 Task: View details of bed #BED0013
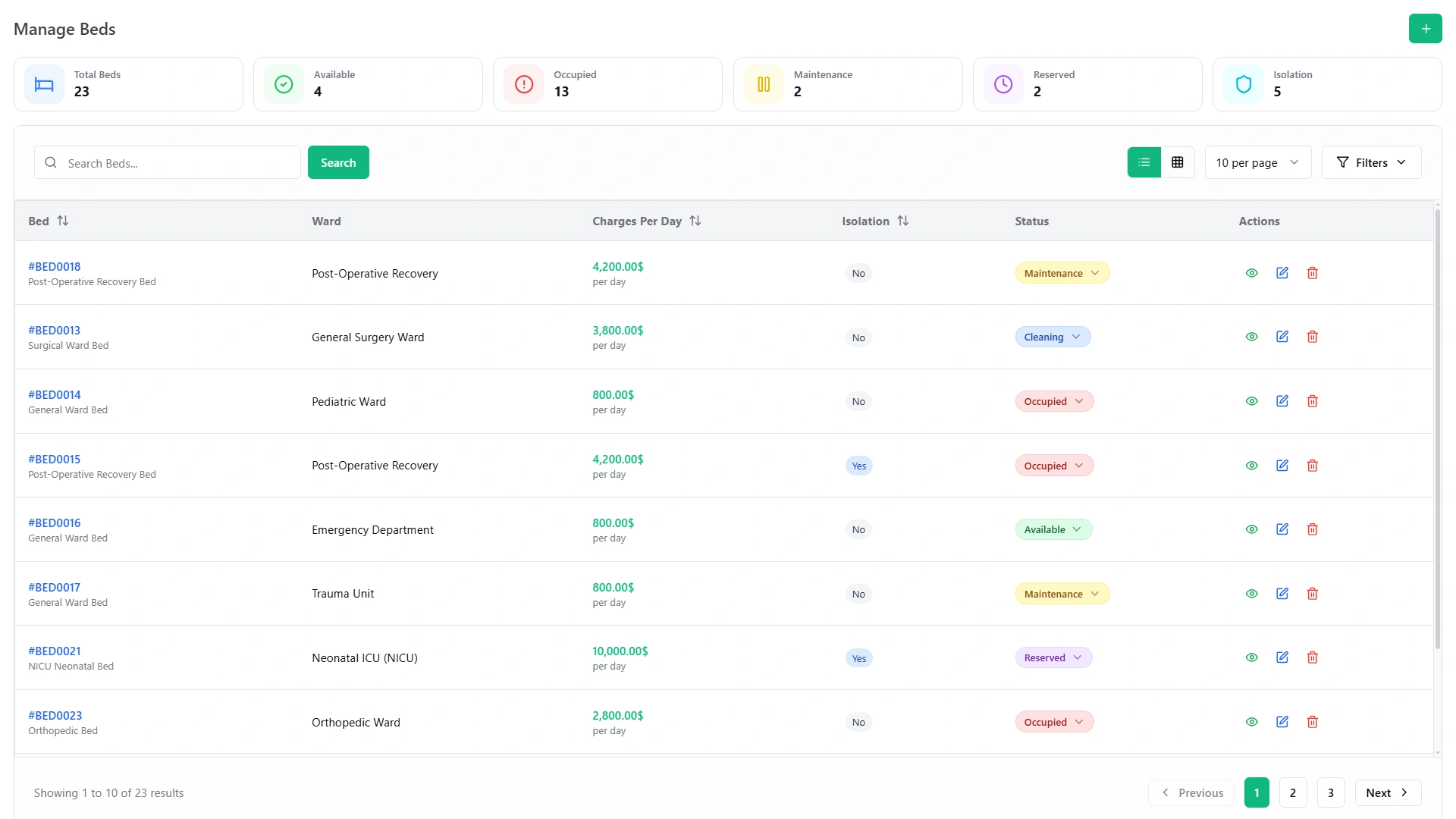tap(1251, 337)
